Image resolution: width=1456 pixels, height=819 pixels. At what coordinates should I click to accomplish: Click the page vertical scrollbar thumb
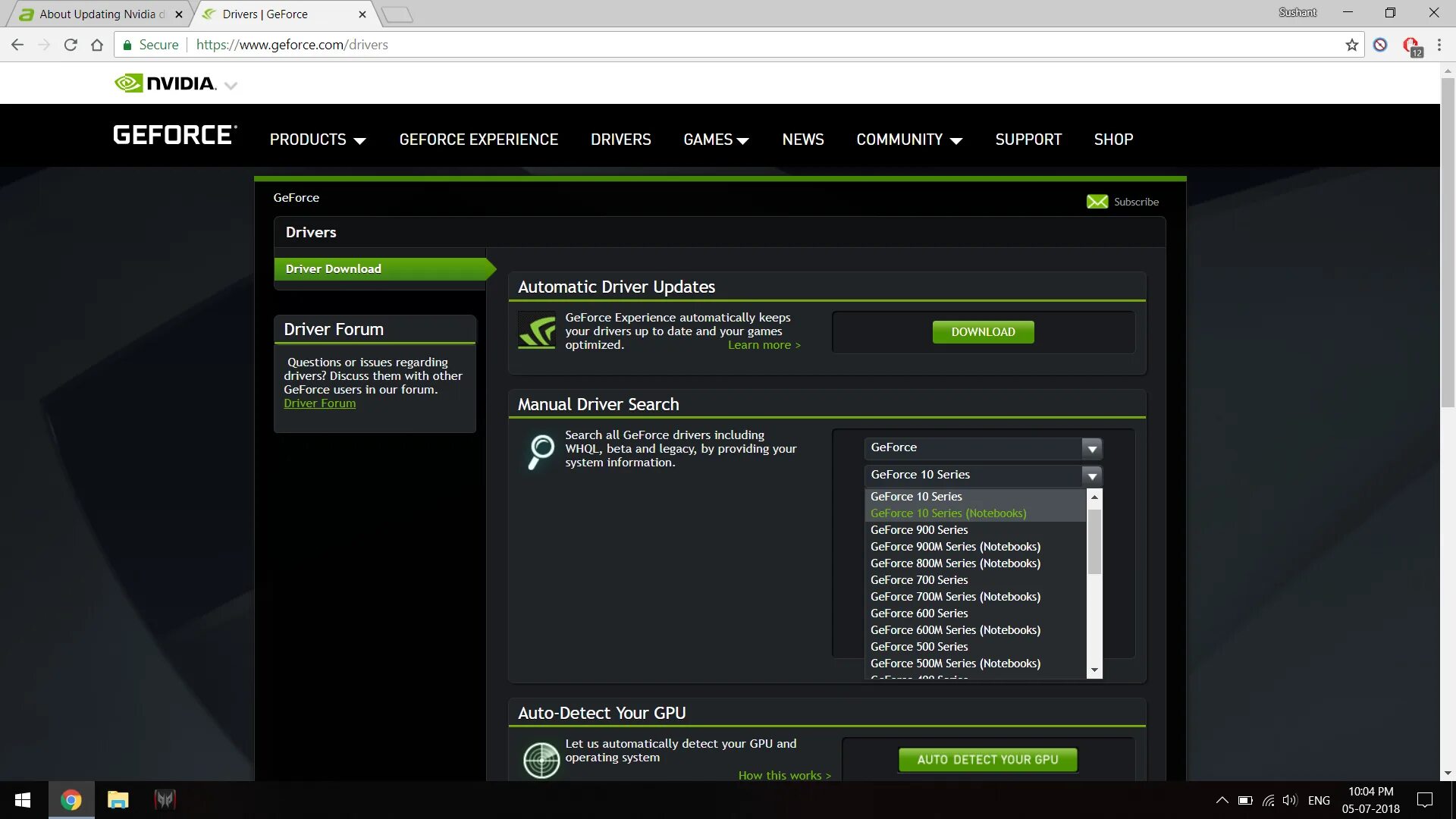pos(1448,243)
